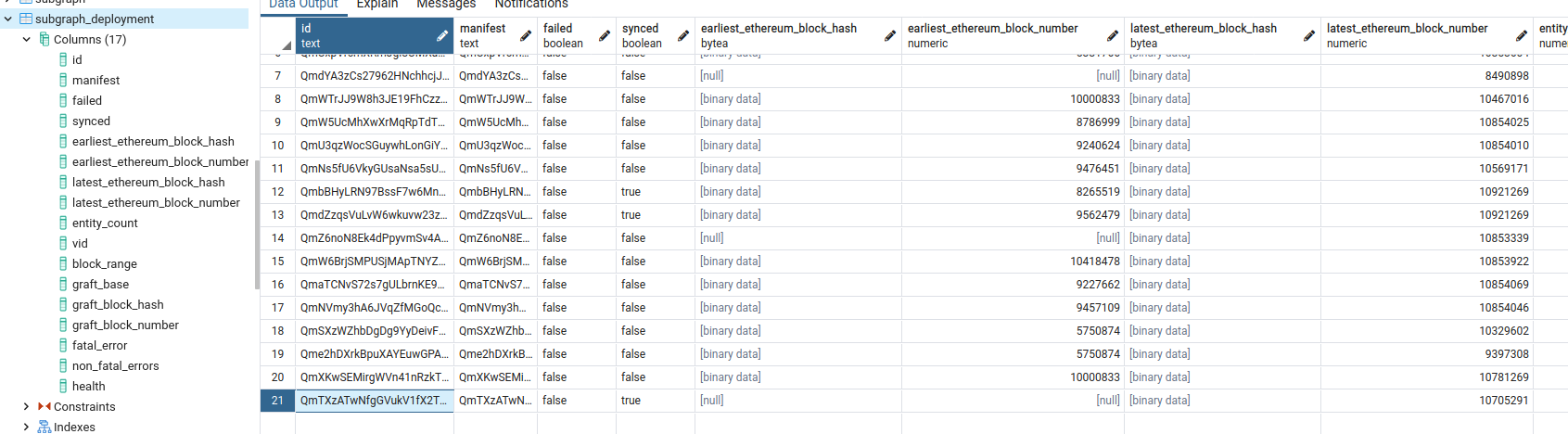Click latest block number 8490898 cell
Image resolution: width=1568 pixels, height=434 pixels.
point(1427,76)
